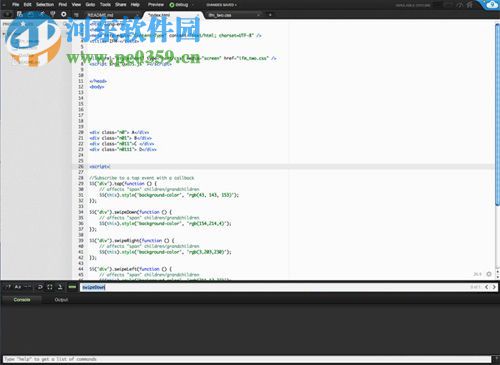Open the Selection menu
Viewport: 500px width, 365px height.
(45, 5)
